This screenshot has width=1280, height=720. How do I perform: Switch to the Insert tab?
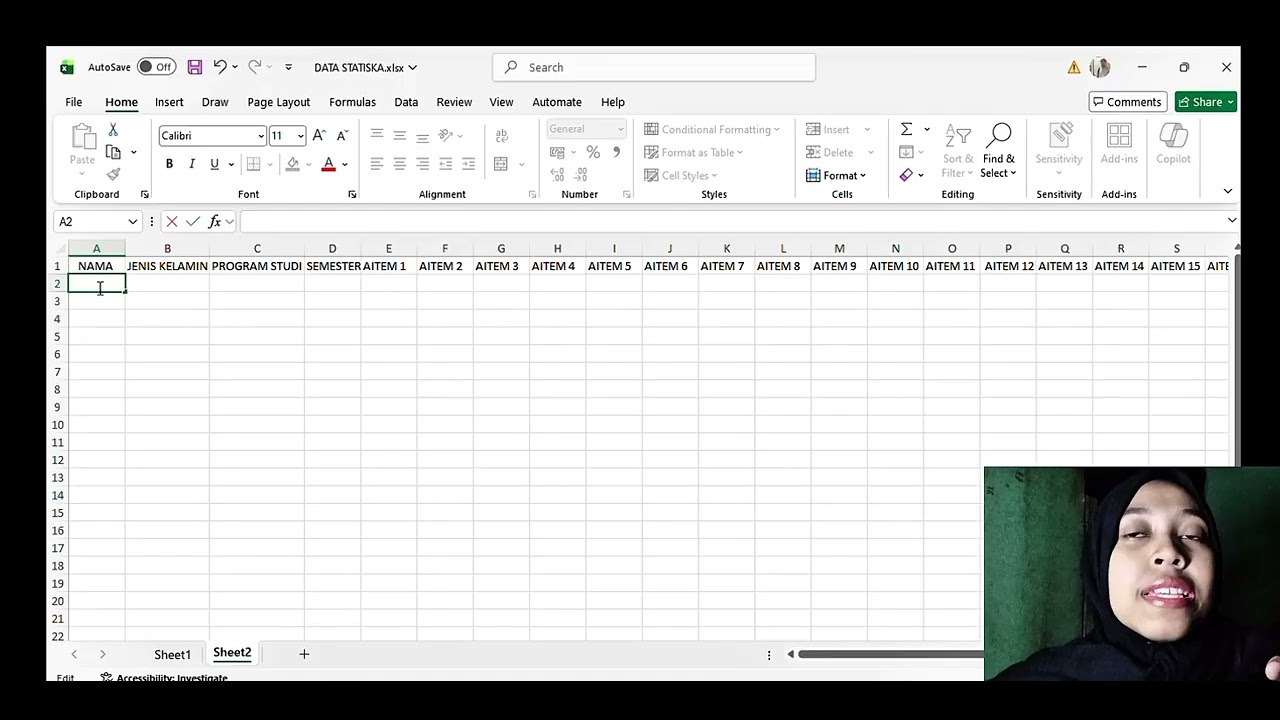169,102
